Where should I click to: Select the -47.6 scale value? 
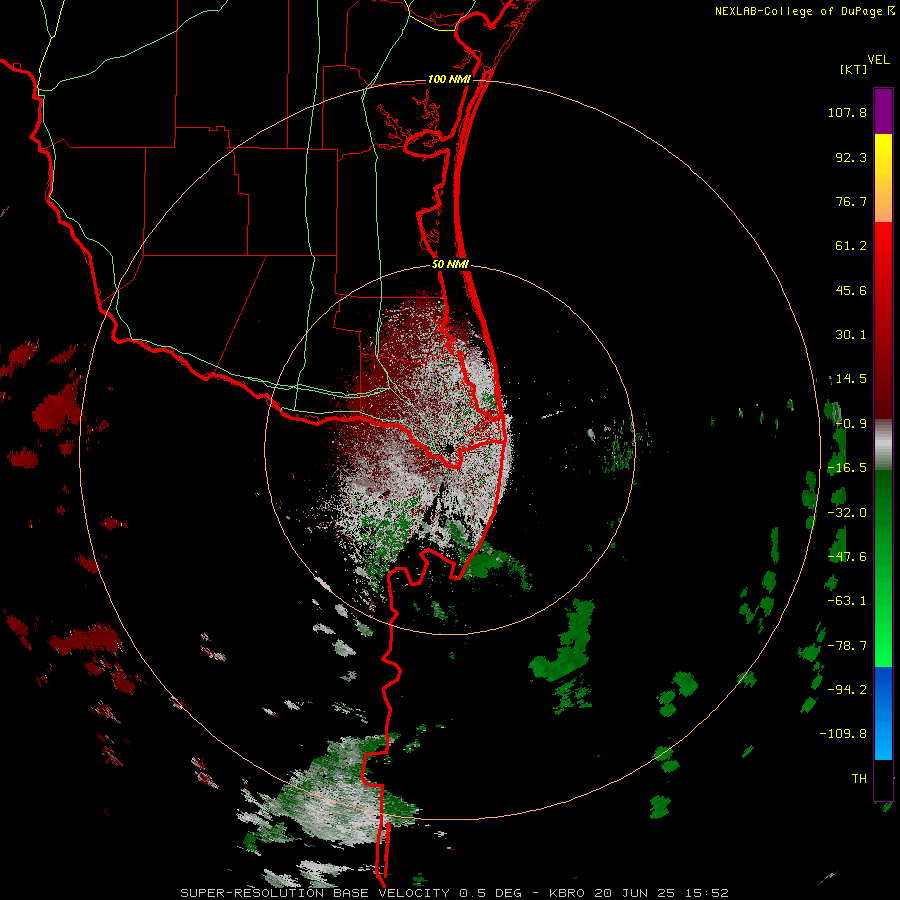point(847,557)
